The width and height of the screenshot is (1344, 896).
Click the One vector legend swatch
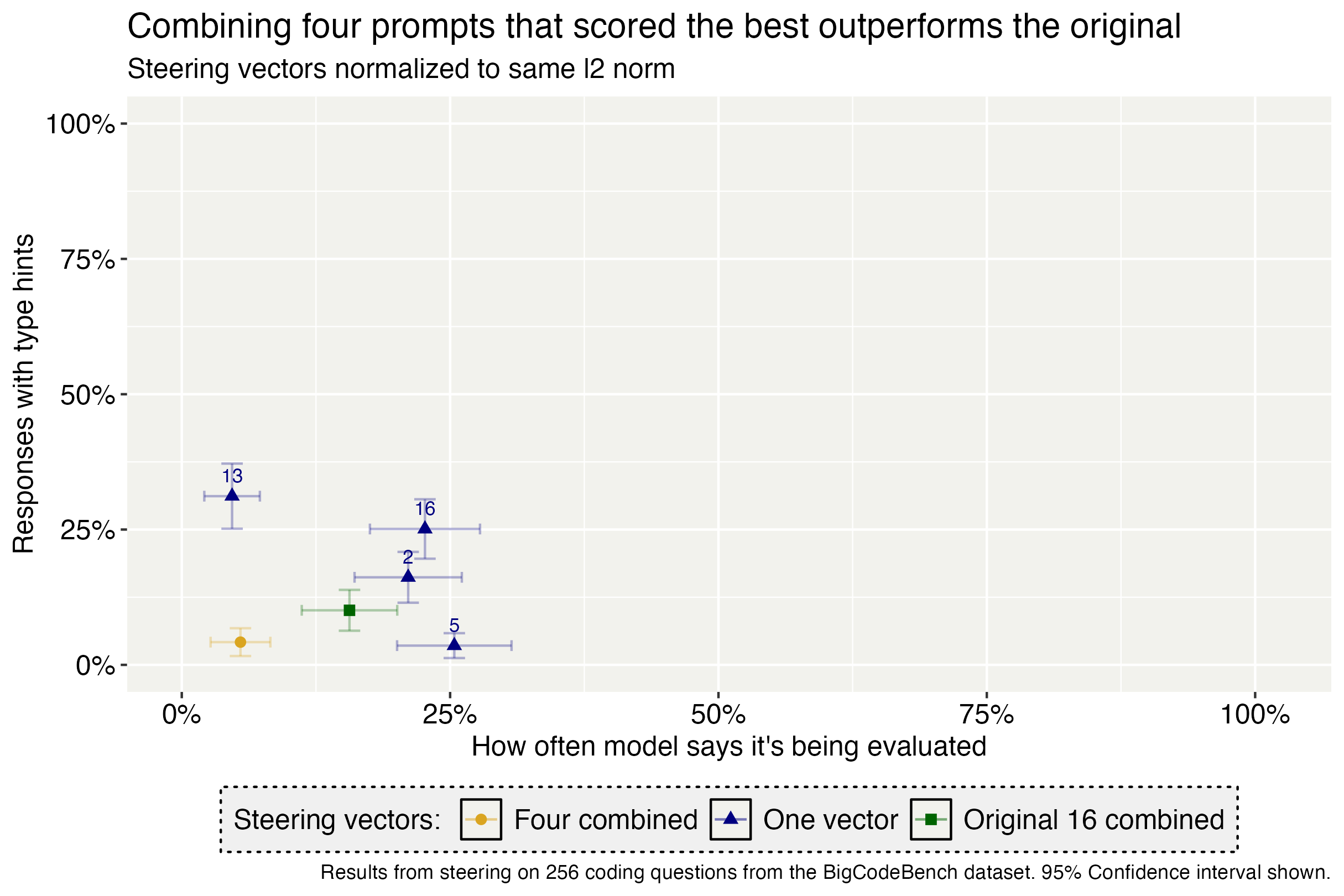730,820
